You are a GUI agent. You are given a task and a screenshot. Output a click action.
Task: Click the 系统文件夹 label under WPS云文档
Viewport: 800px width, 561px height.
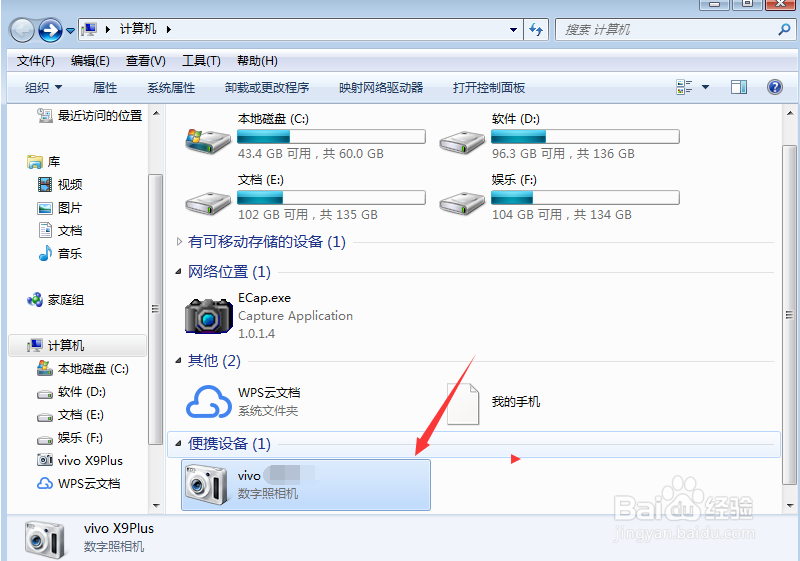(268, 411)
